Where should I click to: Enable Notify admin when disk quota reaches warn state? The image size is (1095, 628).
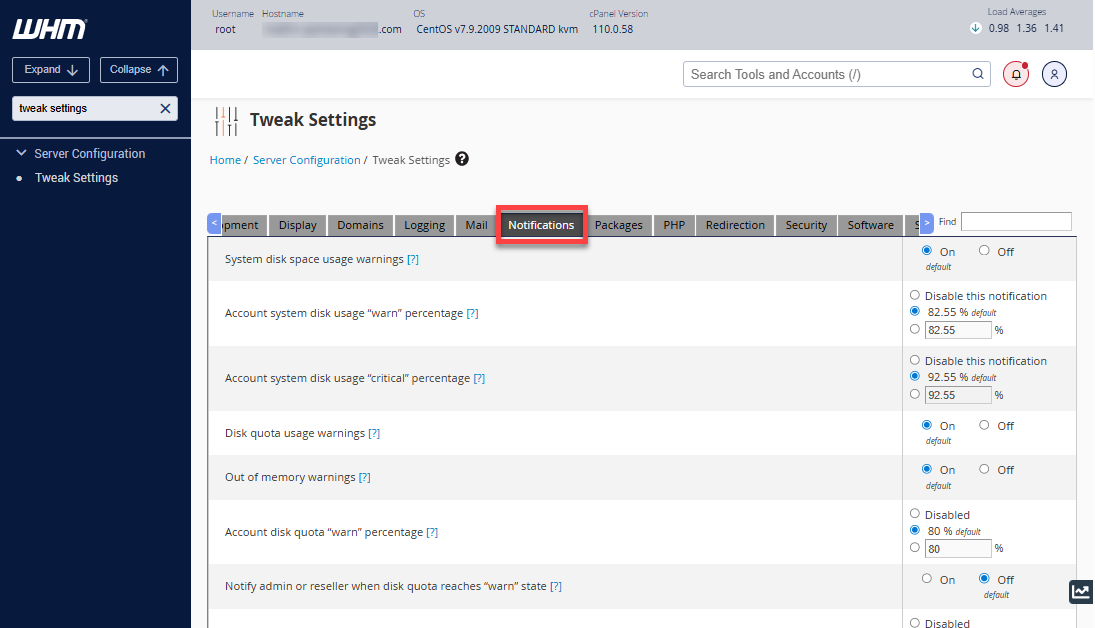pyautogui.click(x=926, y=578)
